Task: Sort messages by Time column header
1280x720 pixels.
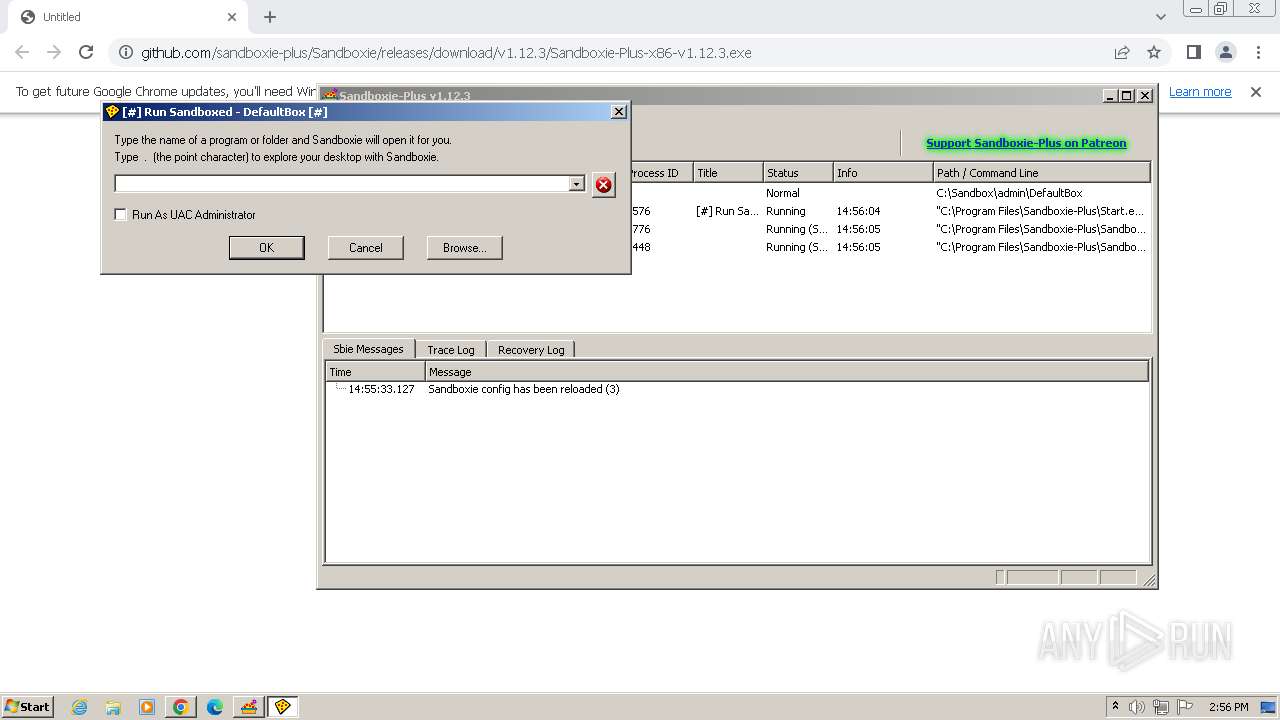Action: (x=376, y=372)
